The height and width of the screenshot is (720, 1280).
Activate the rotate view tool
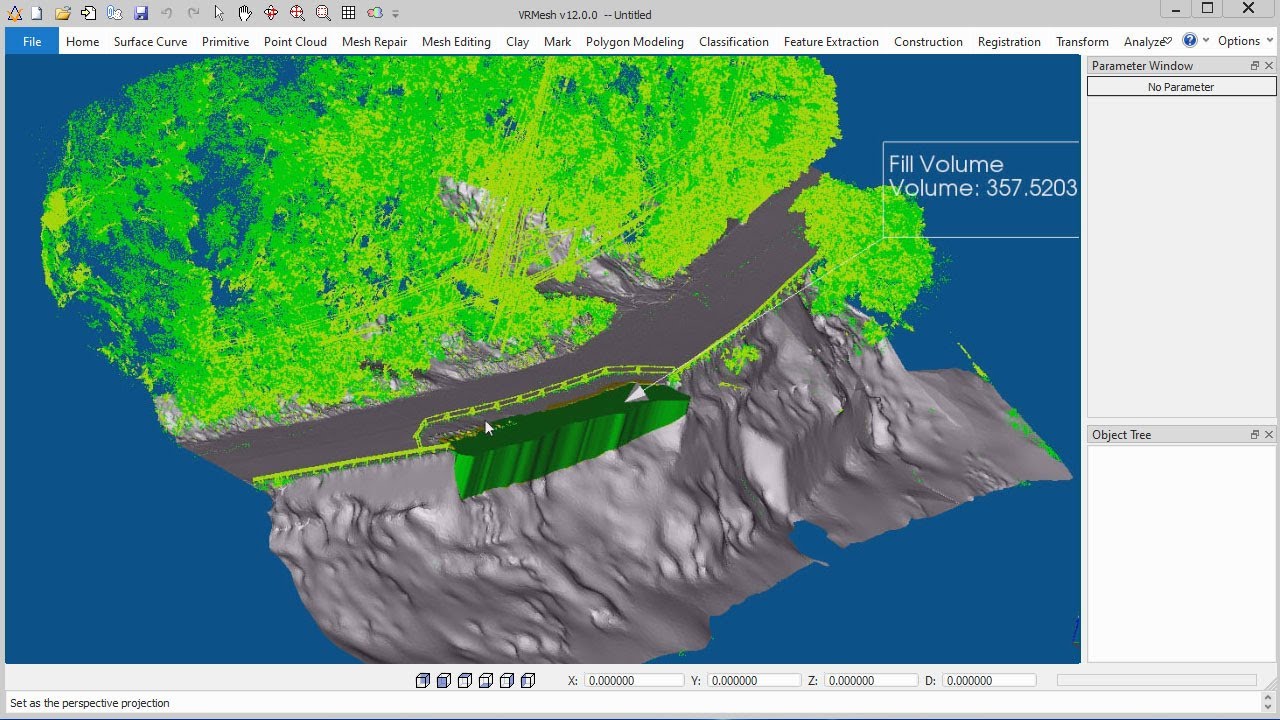point(271,13)
